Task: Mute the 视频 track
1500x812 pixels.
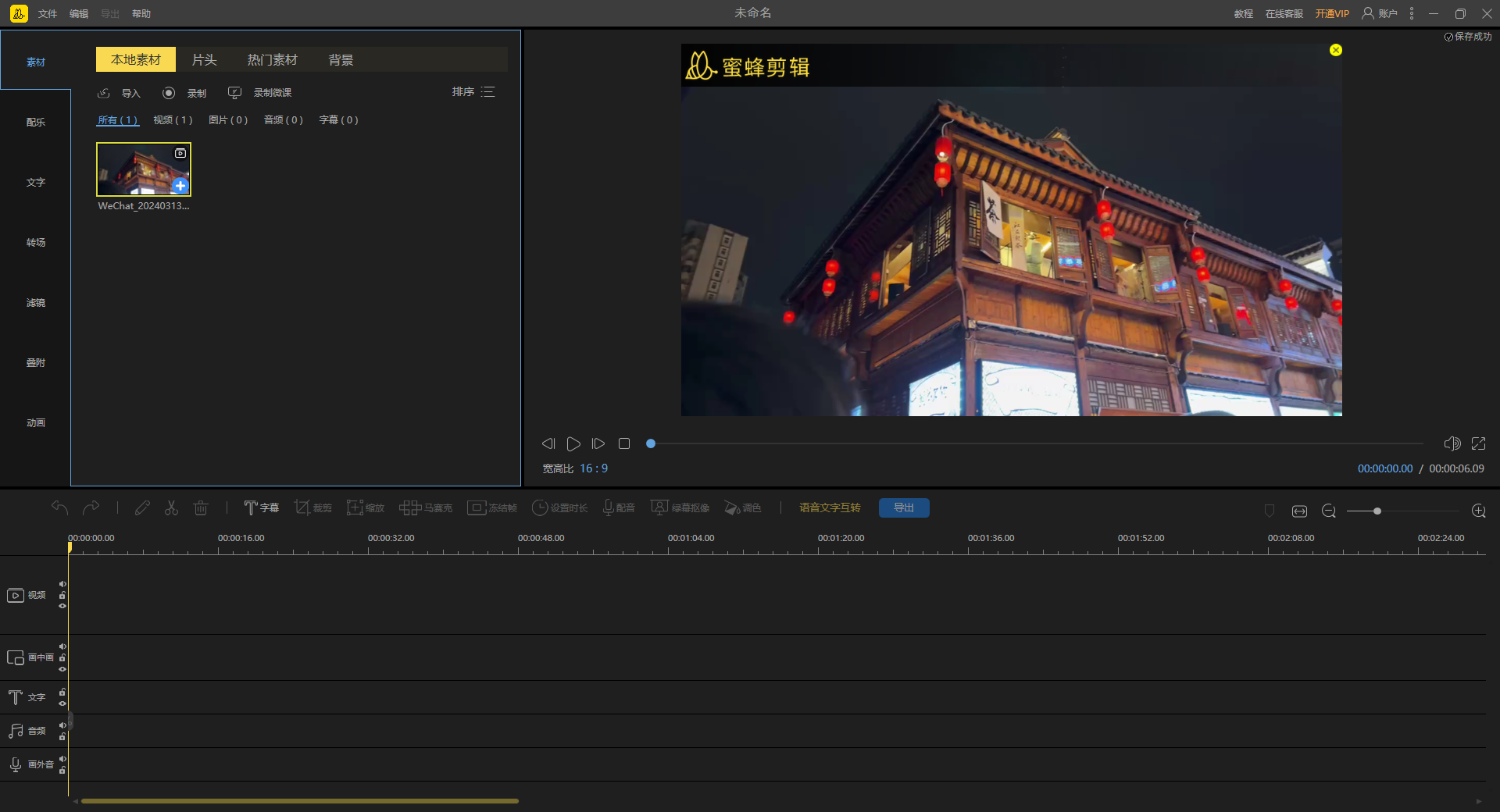Action: [62, 584]
